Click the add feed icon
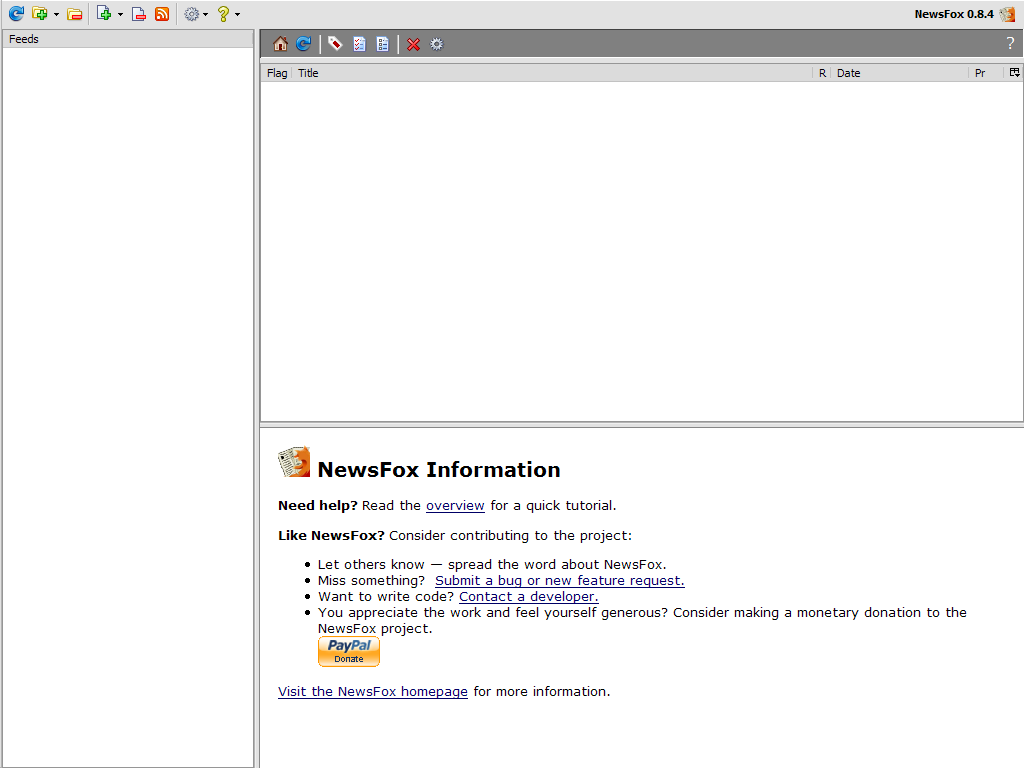Screen dimensions: 1024x768 pyautogui.click(x=104, y=14)
